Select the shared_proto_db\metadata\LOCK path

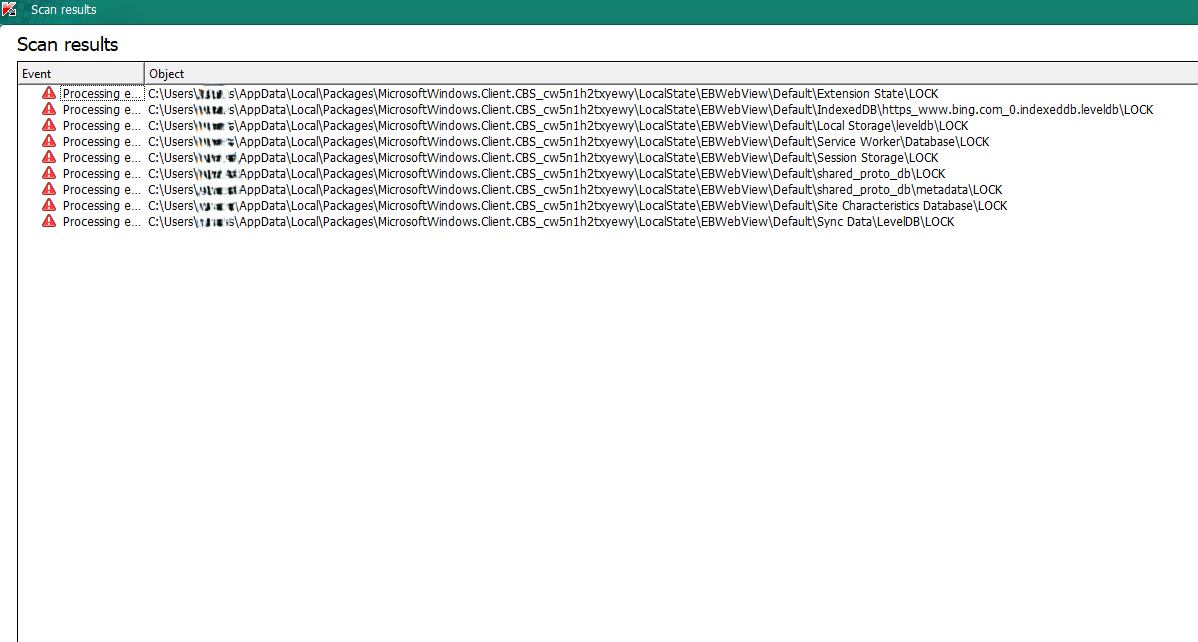[x=575, y=190]
